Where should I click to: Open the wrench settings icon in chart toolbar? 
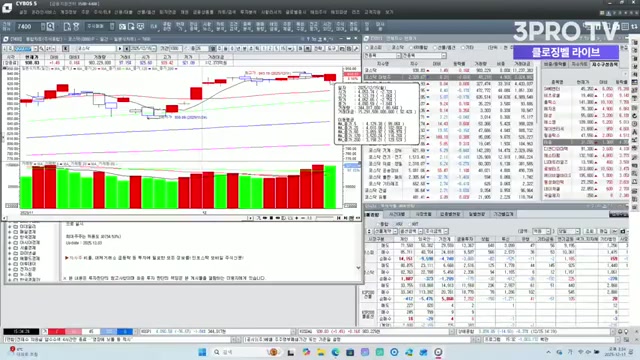click(x=356, y=49)
